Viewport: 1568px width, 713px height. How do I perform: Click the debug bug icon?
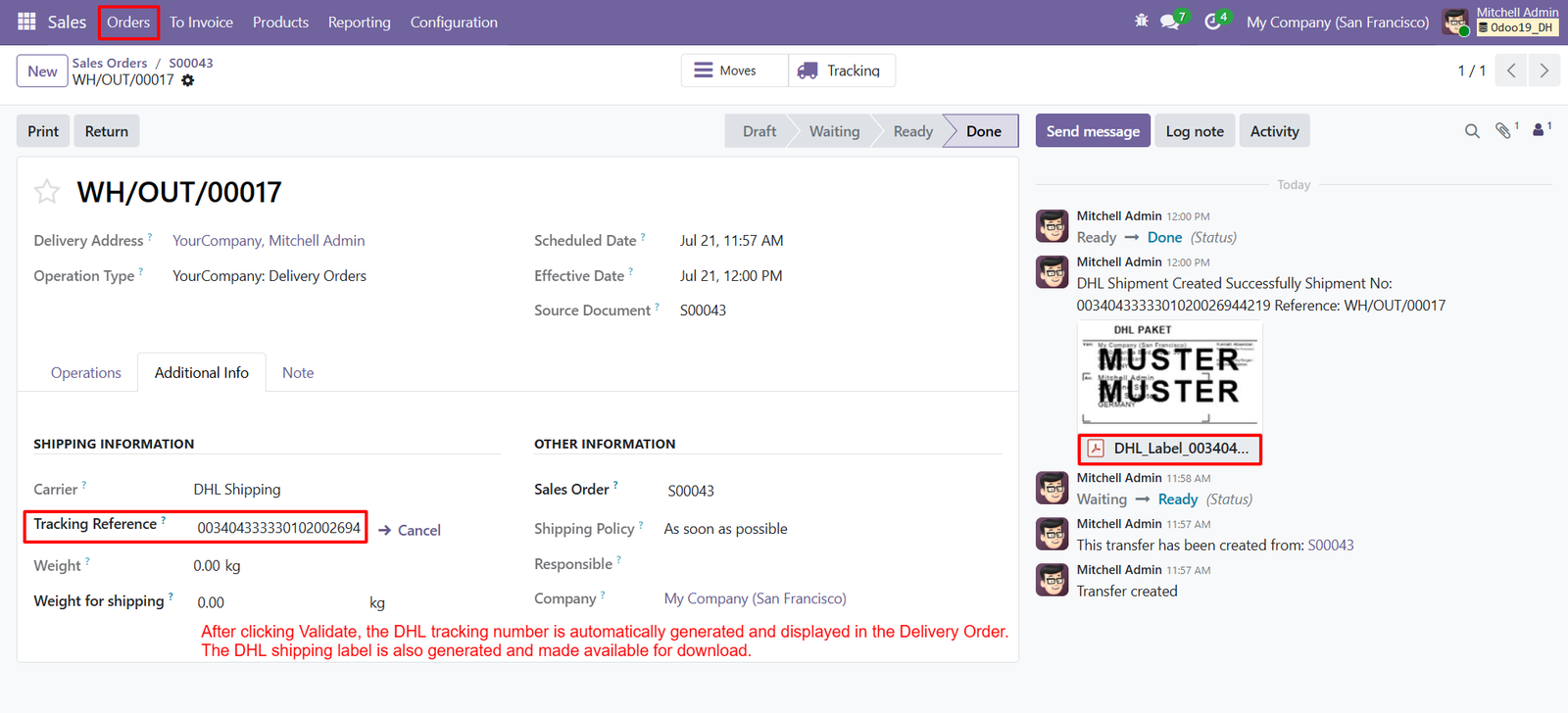pyautogui.click(x=1141, y=21)
